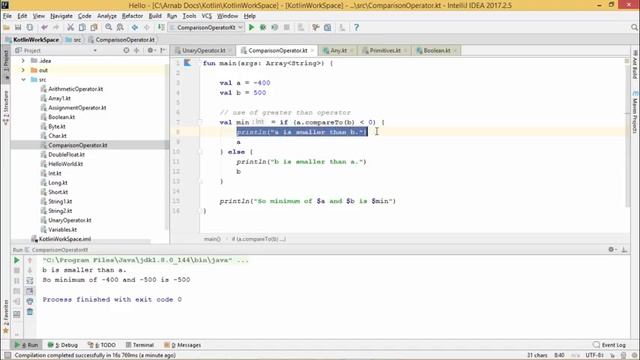
Task: Close the ComparisonOperator.kt tab
Action: click(x=312, y=51)
